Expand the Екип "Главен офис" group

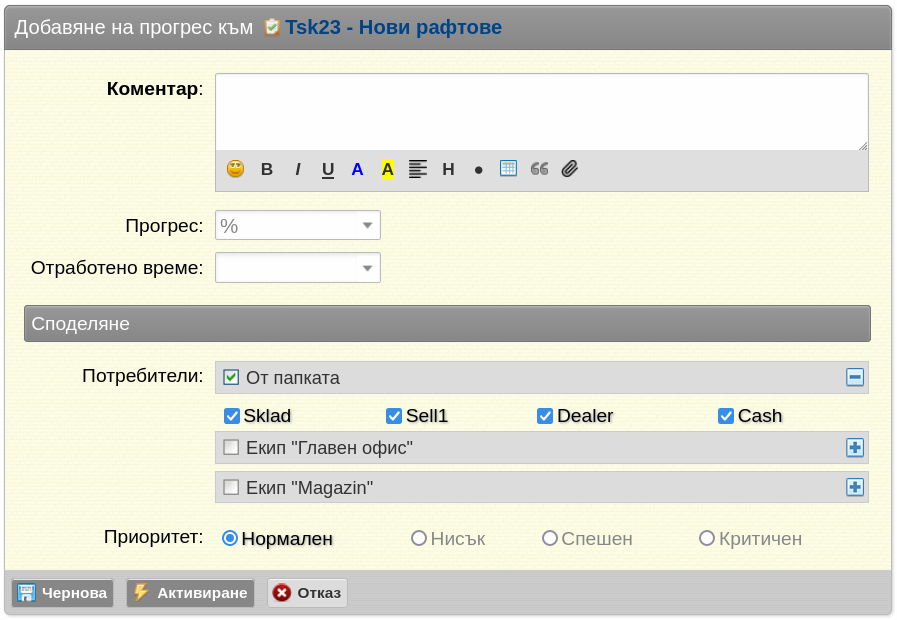coord(855,448)
